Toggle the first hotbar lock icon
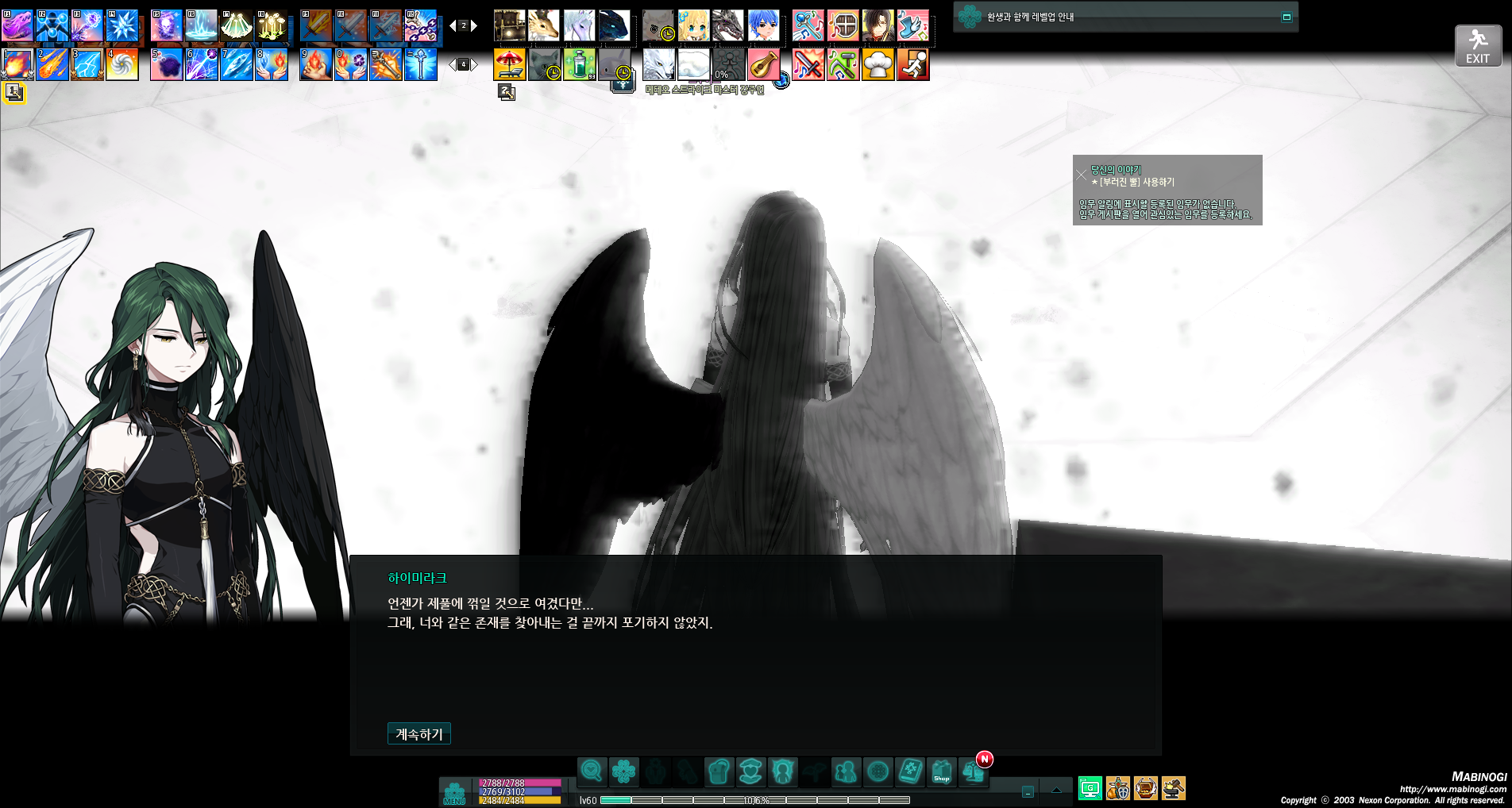The width and height of the screenshot is (1512, 808). tap(13, 92)
